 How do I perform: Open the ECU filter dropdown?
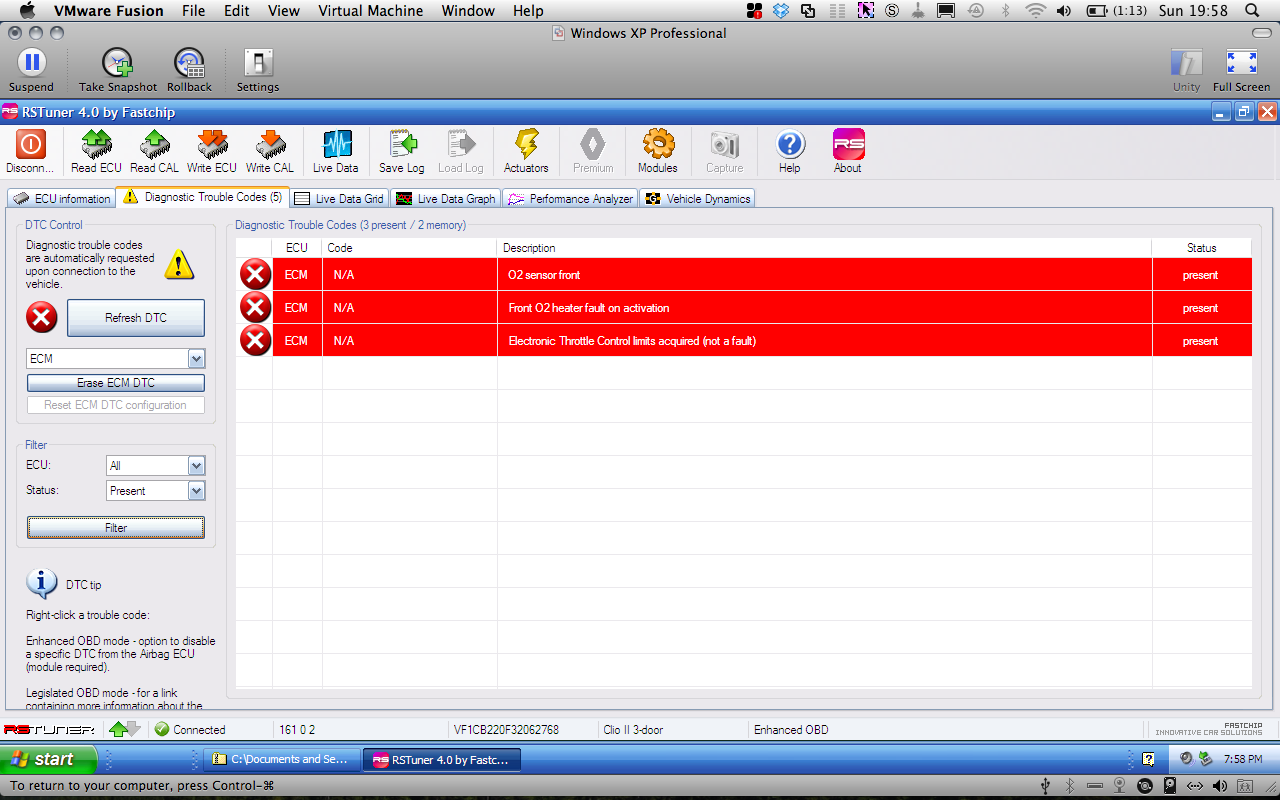196,466
